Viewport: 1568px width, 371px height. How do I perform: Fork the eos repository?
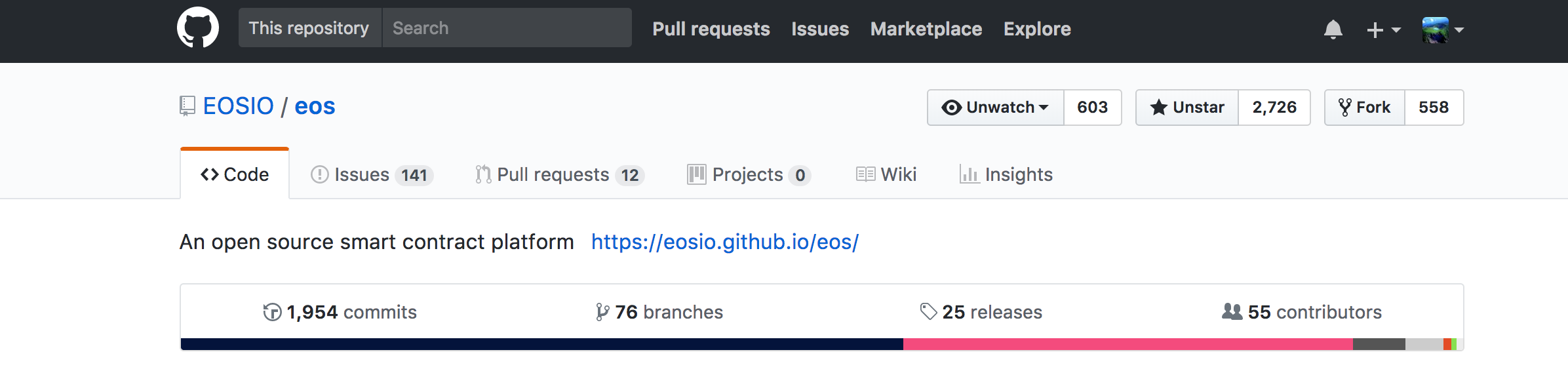click(x=1365, y=107)
